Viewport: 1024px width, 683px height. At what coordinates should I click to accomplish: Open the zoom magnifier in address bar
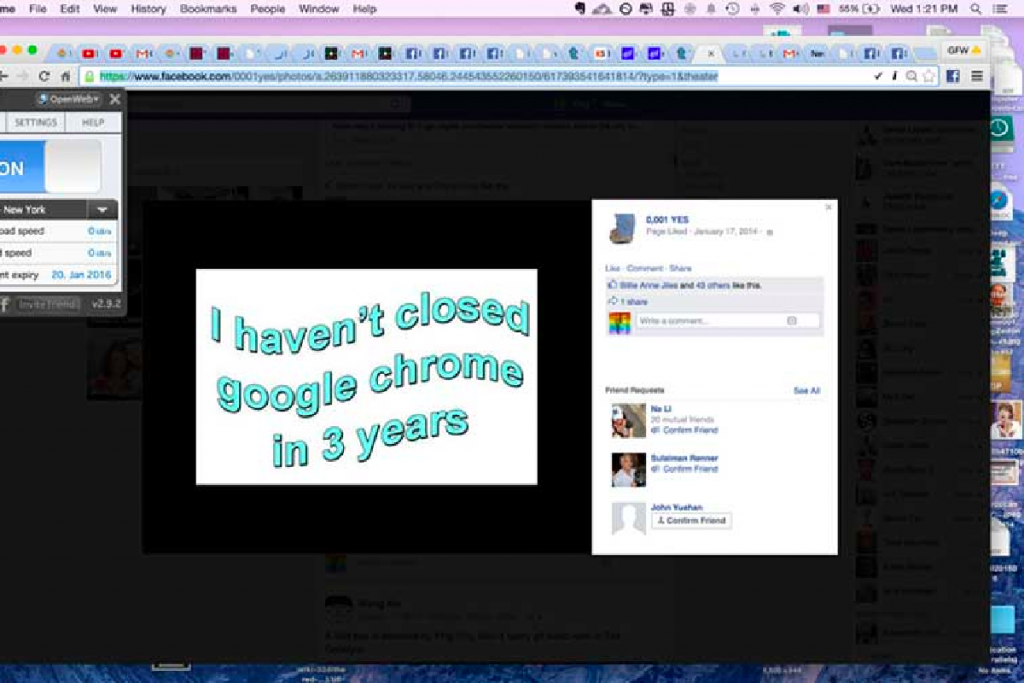pyautogui.click(x=912, y=76)
